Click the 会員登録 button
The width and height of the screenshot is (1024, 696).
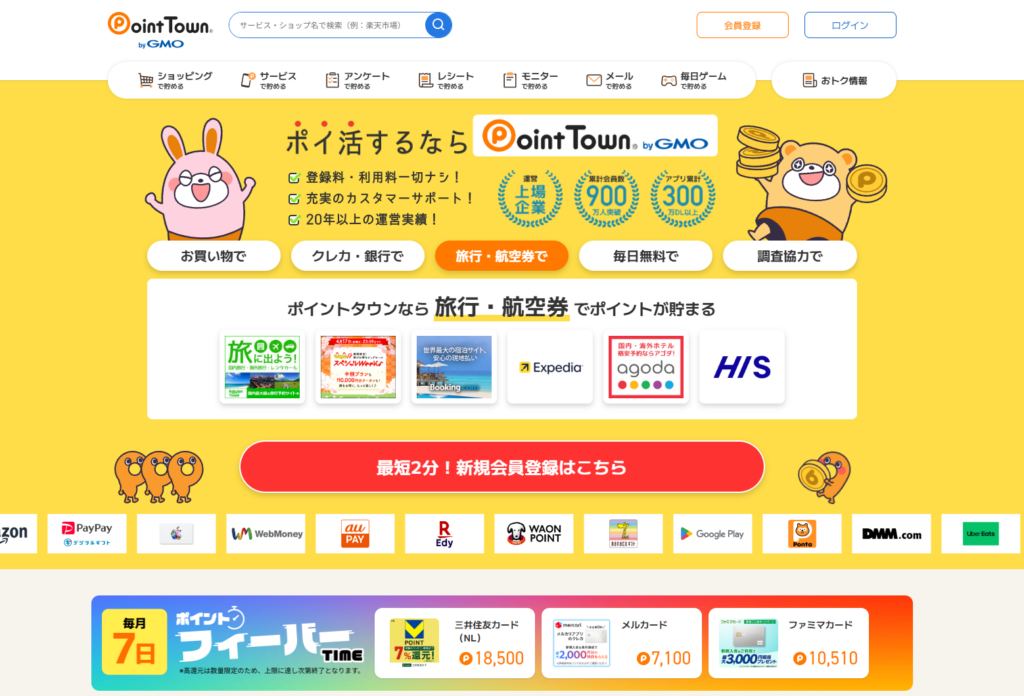pos(743,25)
